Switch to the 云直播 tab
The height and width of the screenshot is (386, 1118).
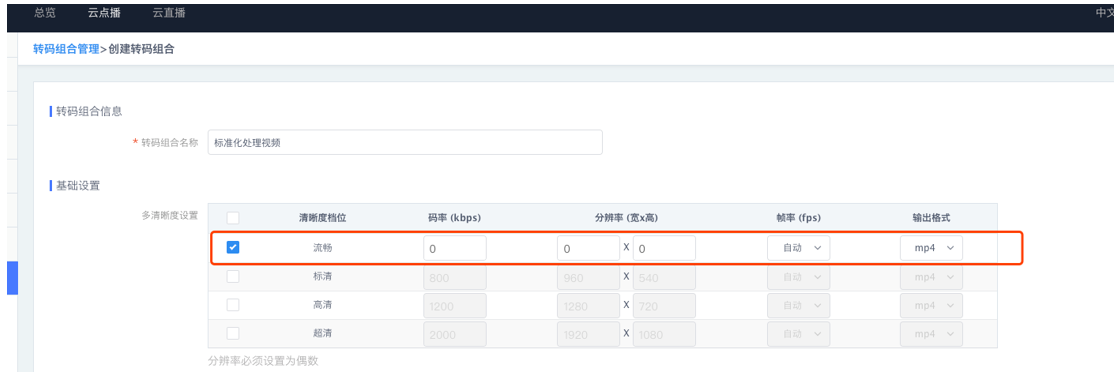169,13
